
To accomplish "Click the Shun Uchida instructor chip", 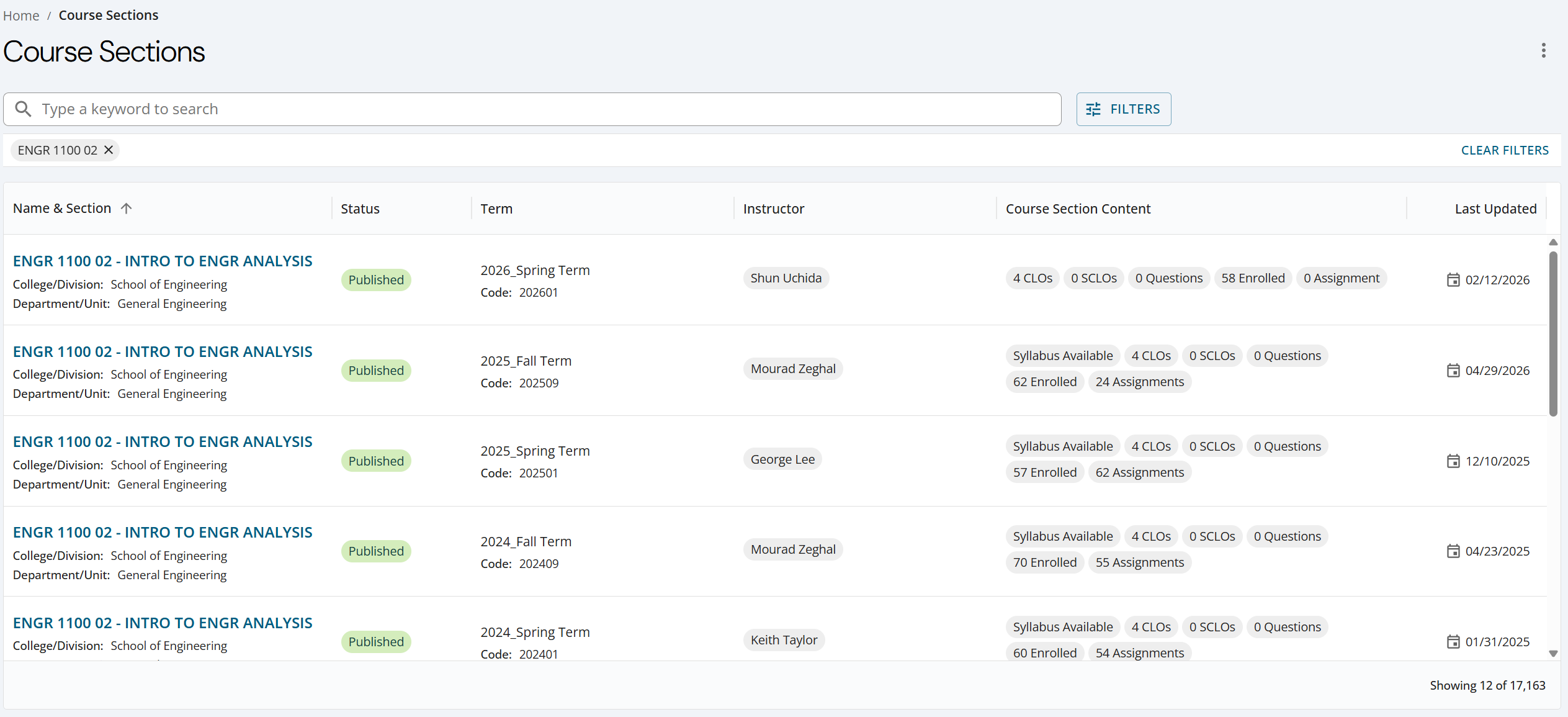I will (786, 278).
